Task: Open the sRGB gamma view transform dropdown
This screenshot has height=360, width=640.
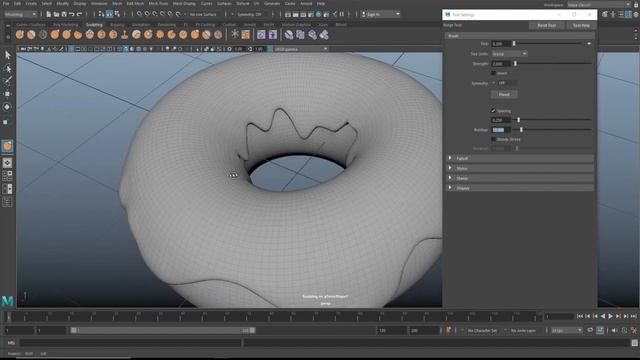Action: (x=301, y=49)
